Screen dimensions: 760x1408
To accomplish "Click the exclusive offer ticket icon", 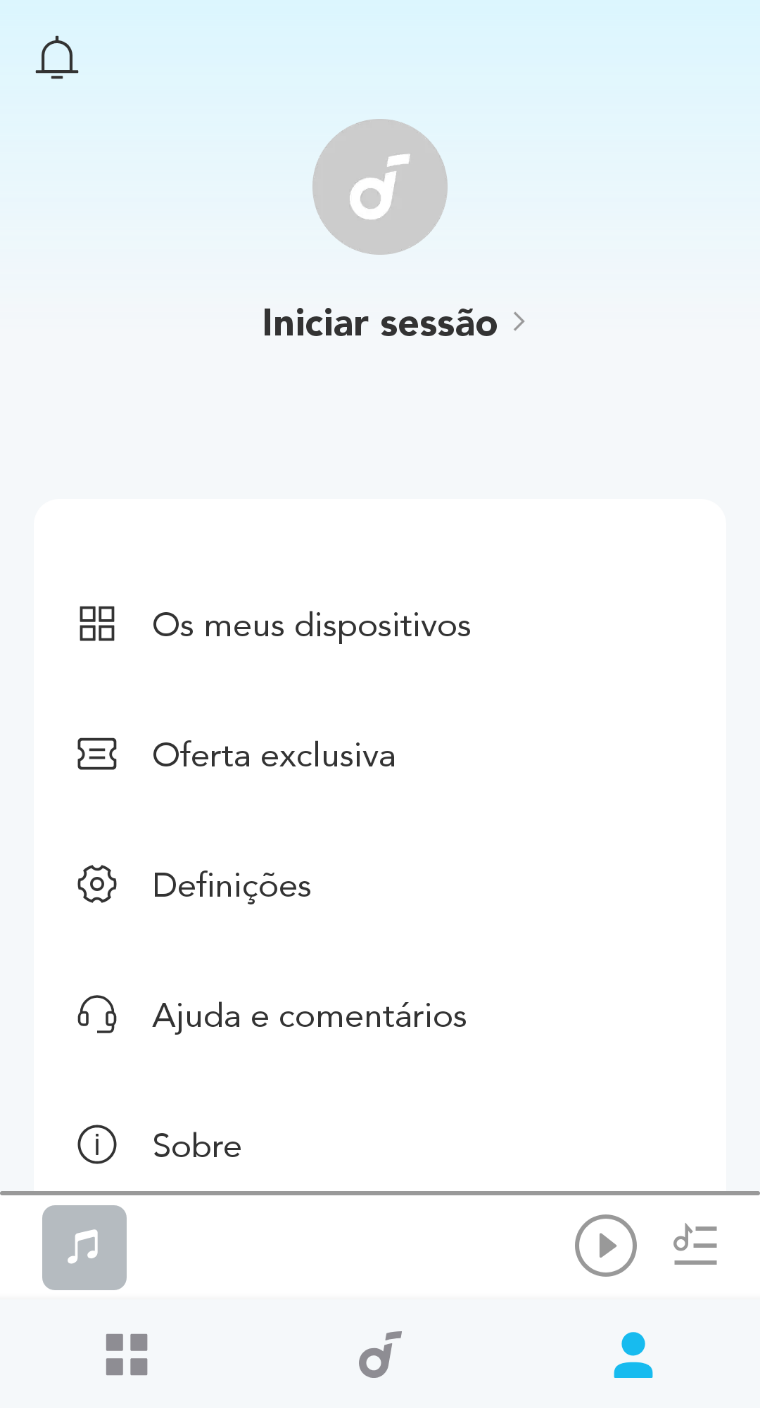I will (x=97, y=754).
